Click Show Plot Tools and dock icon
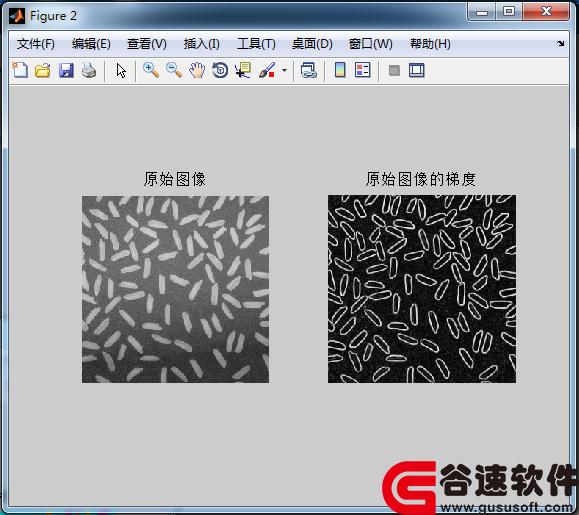Viewport: 579px width, 515px height. pos(417,70)
